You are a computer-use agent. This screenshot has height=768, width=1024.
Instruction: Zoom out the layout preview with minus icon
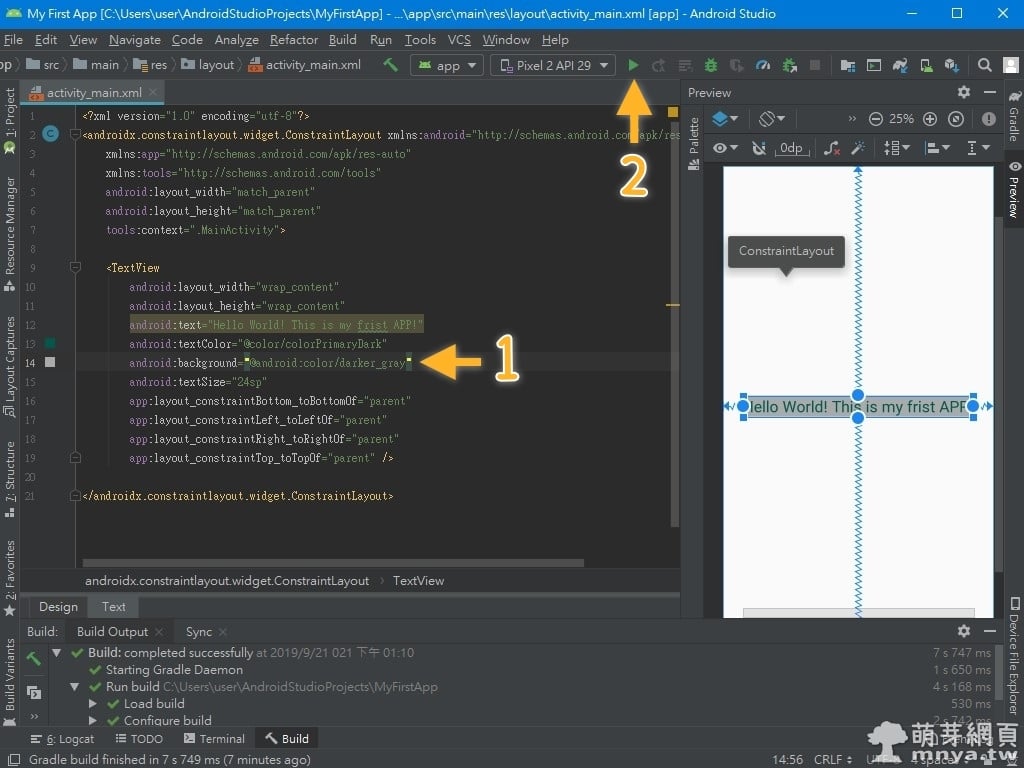pos(876,118)
